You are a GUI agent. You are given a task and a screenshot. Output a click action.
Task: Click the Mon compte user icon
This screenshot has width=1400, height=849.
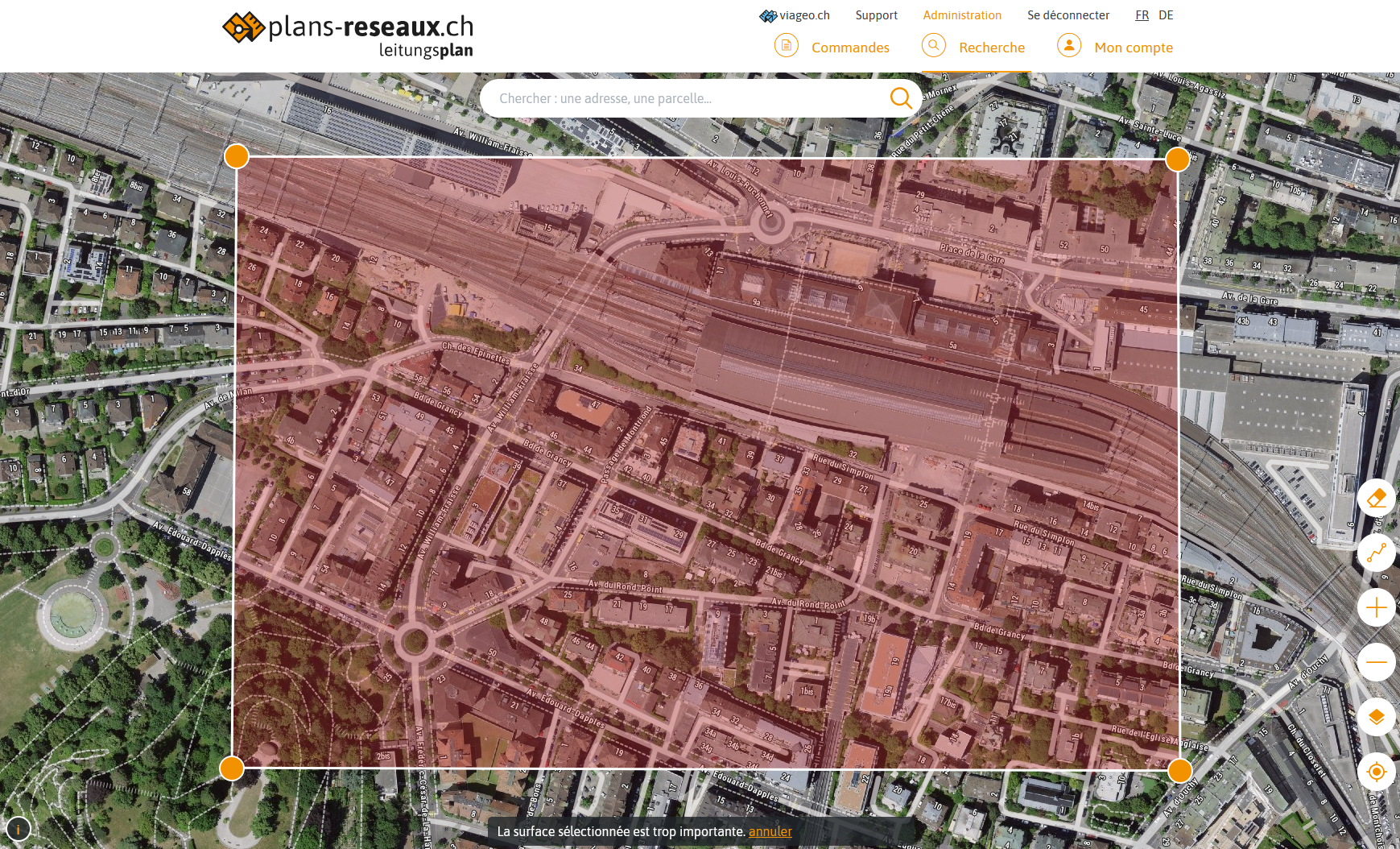(1068, 46)
